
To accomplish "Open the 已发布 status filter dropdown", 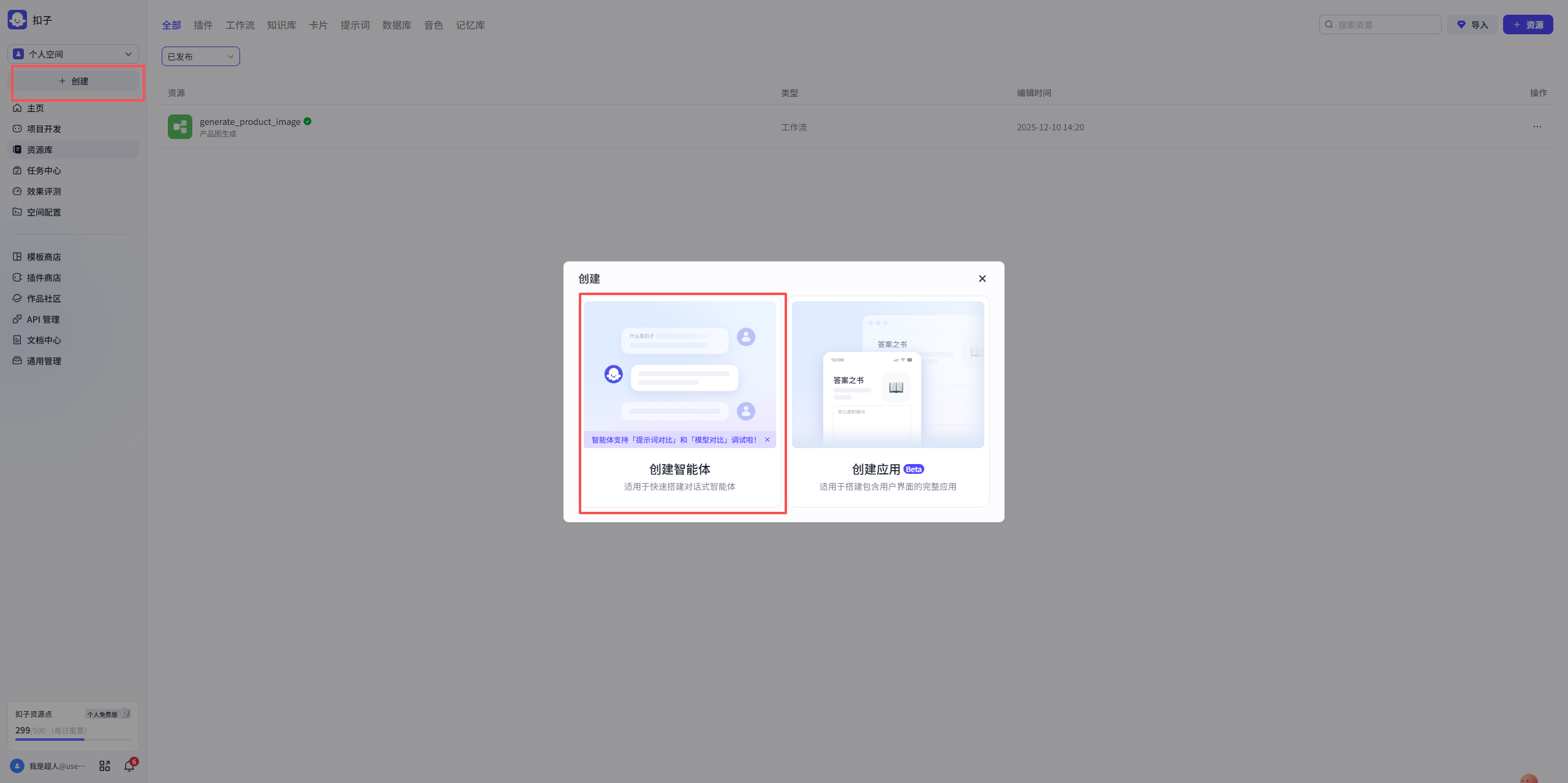I will [200, 56].
